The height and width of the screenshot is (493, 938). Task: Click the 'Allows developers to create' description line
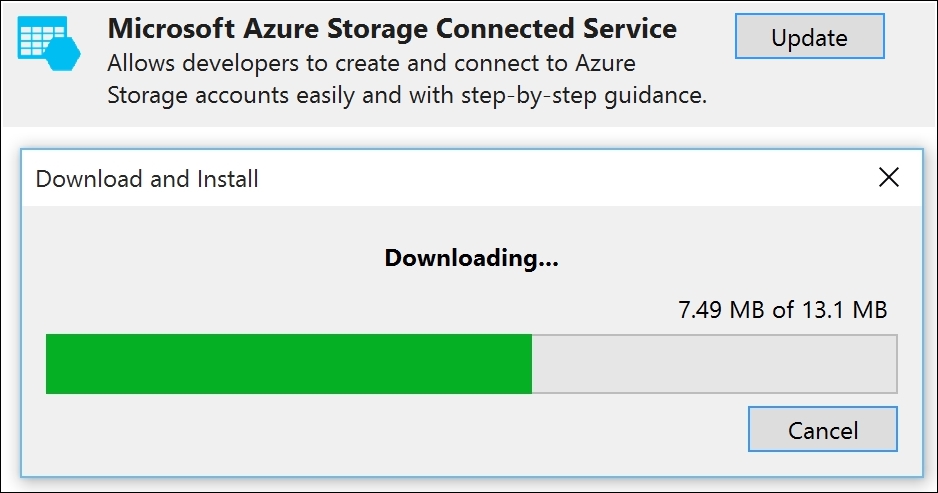[371, 63]
